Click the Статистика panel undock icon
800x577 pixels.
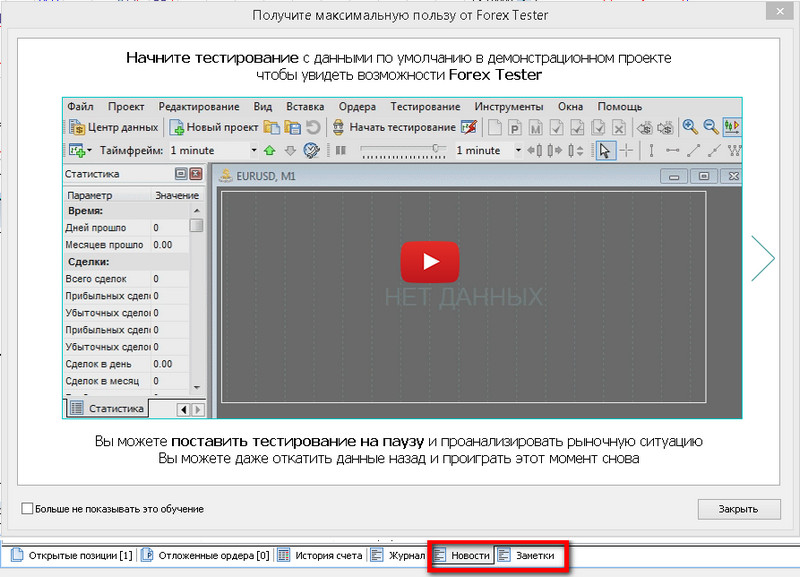181,174
